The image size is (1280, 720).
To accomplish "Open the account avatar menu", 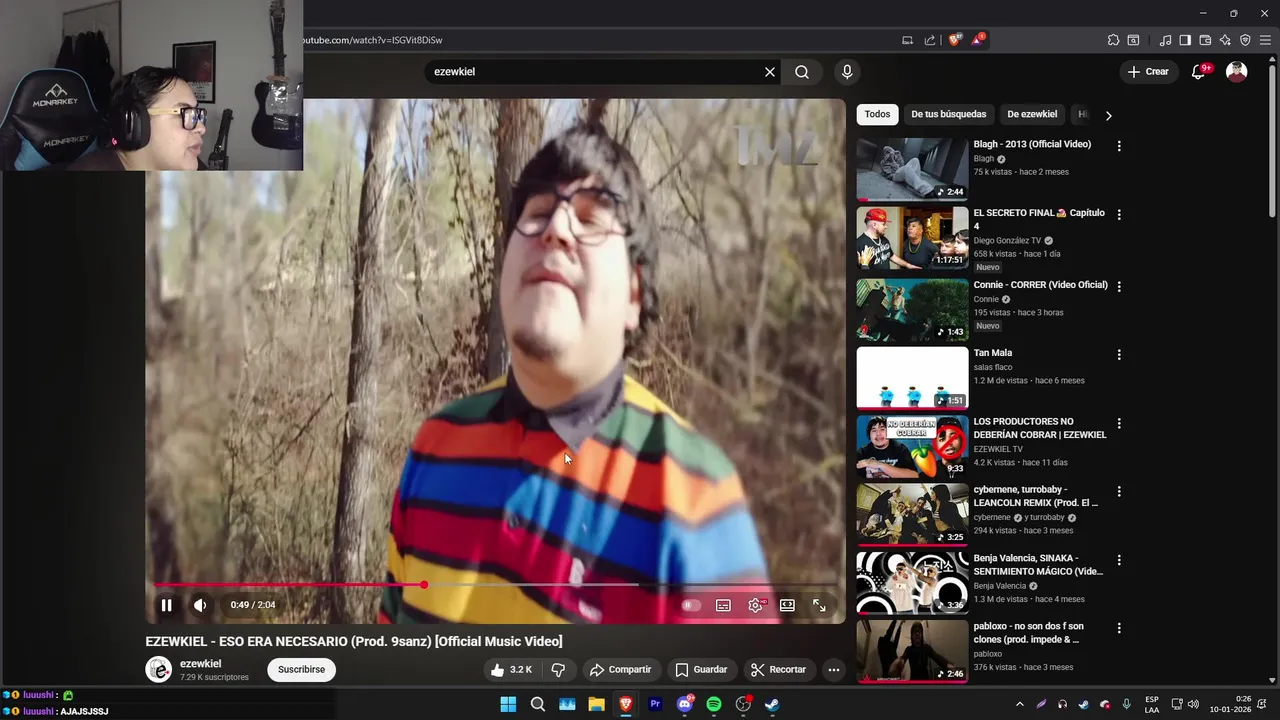I will pos(1237,72).
